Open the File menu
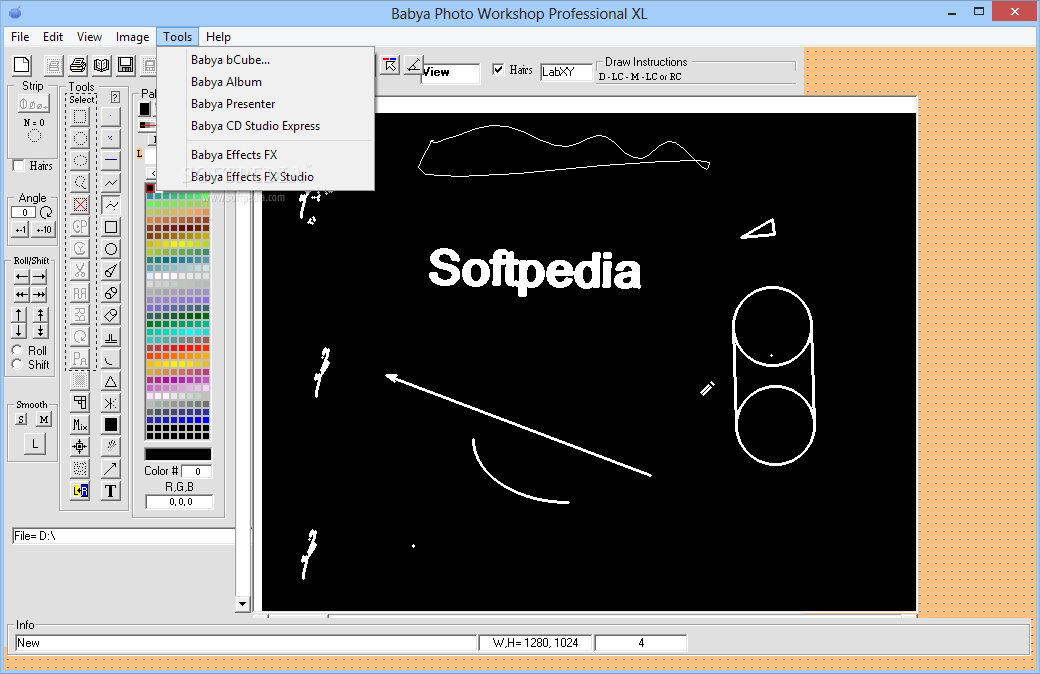 pos(20,37)
